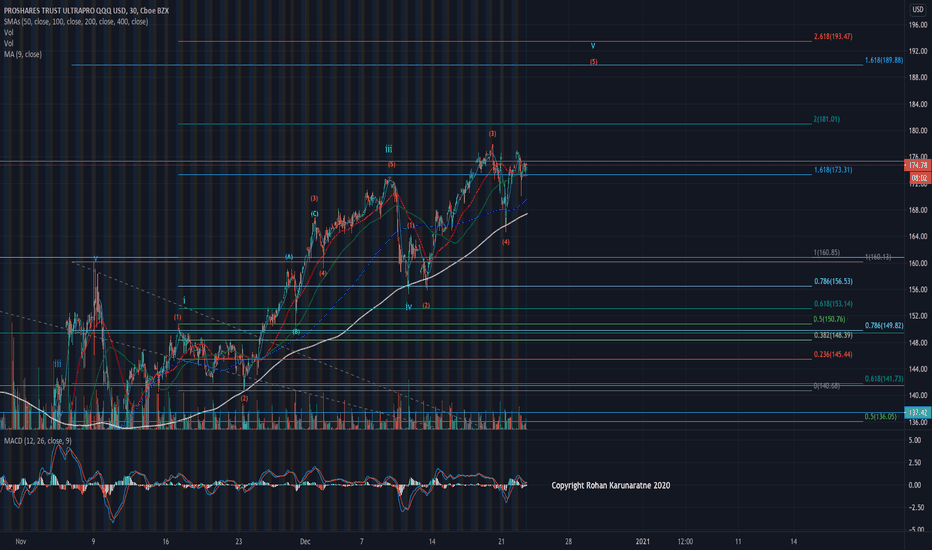Screen dimensions: 932x550
Task: Click the 0.5(150.76) Fibonacci label
Action: (829, 319)
